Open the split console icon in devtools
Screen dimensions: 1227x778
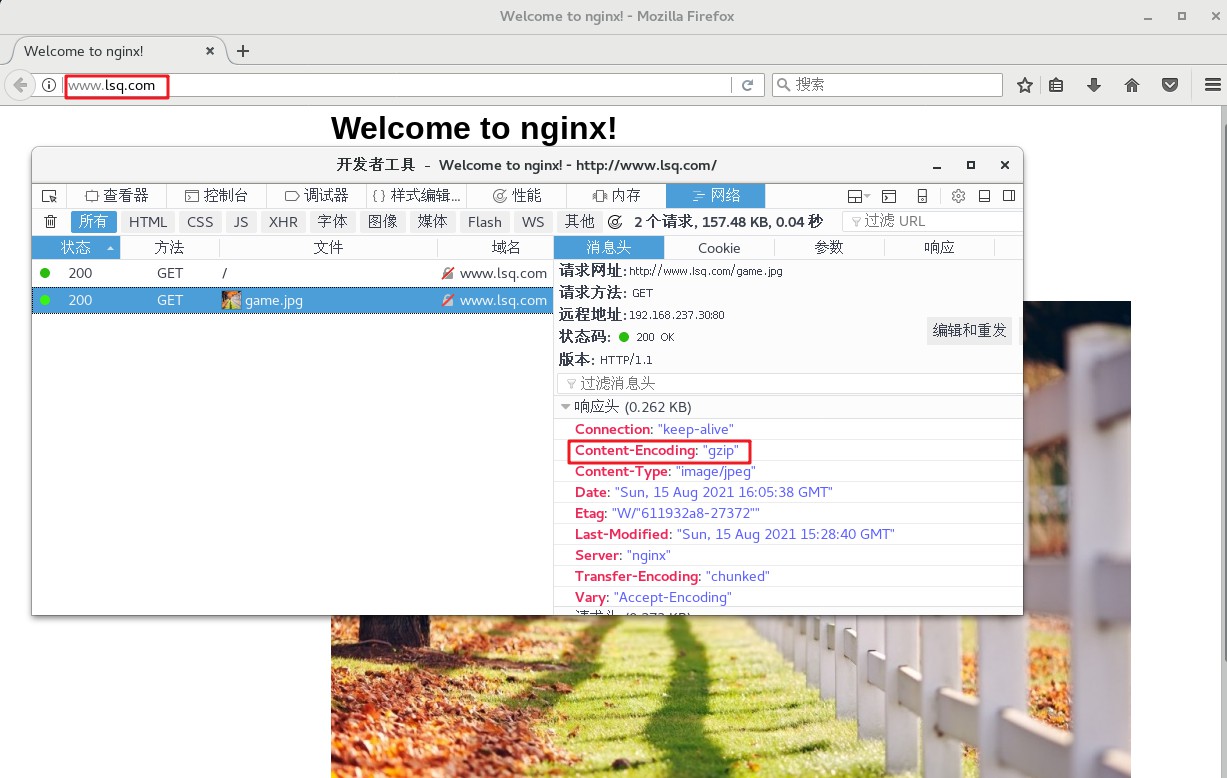[888, 196]
